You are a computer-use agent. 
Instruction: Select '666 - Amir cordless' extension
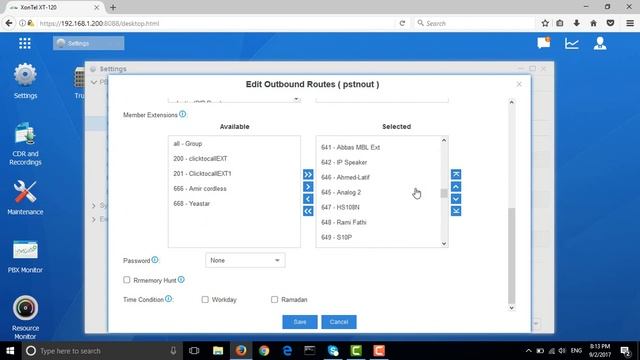[234, 189]
